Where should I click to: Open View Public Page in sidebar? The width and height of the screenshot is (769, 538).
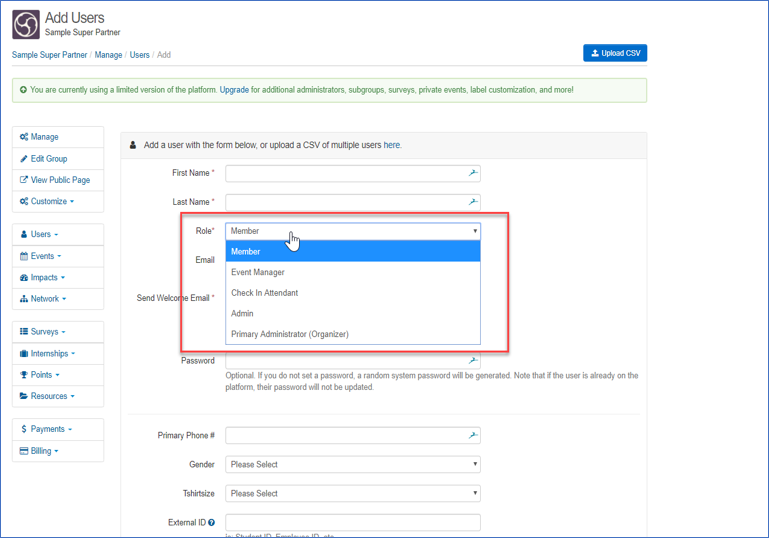(x=59, y=180)
